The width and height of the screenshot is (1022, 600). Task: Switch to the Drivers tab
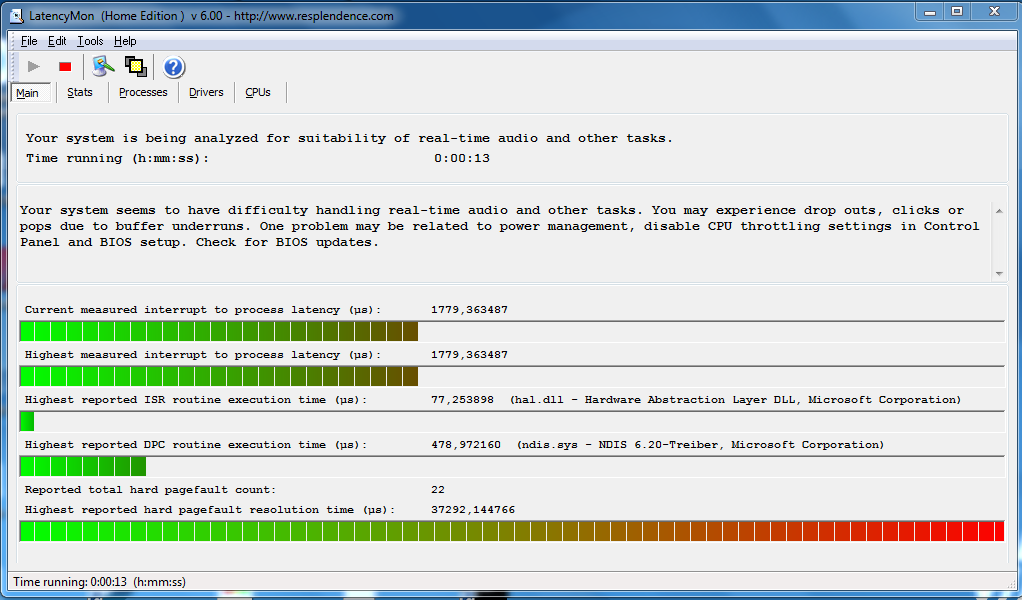206,93
